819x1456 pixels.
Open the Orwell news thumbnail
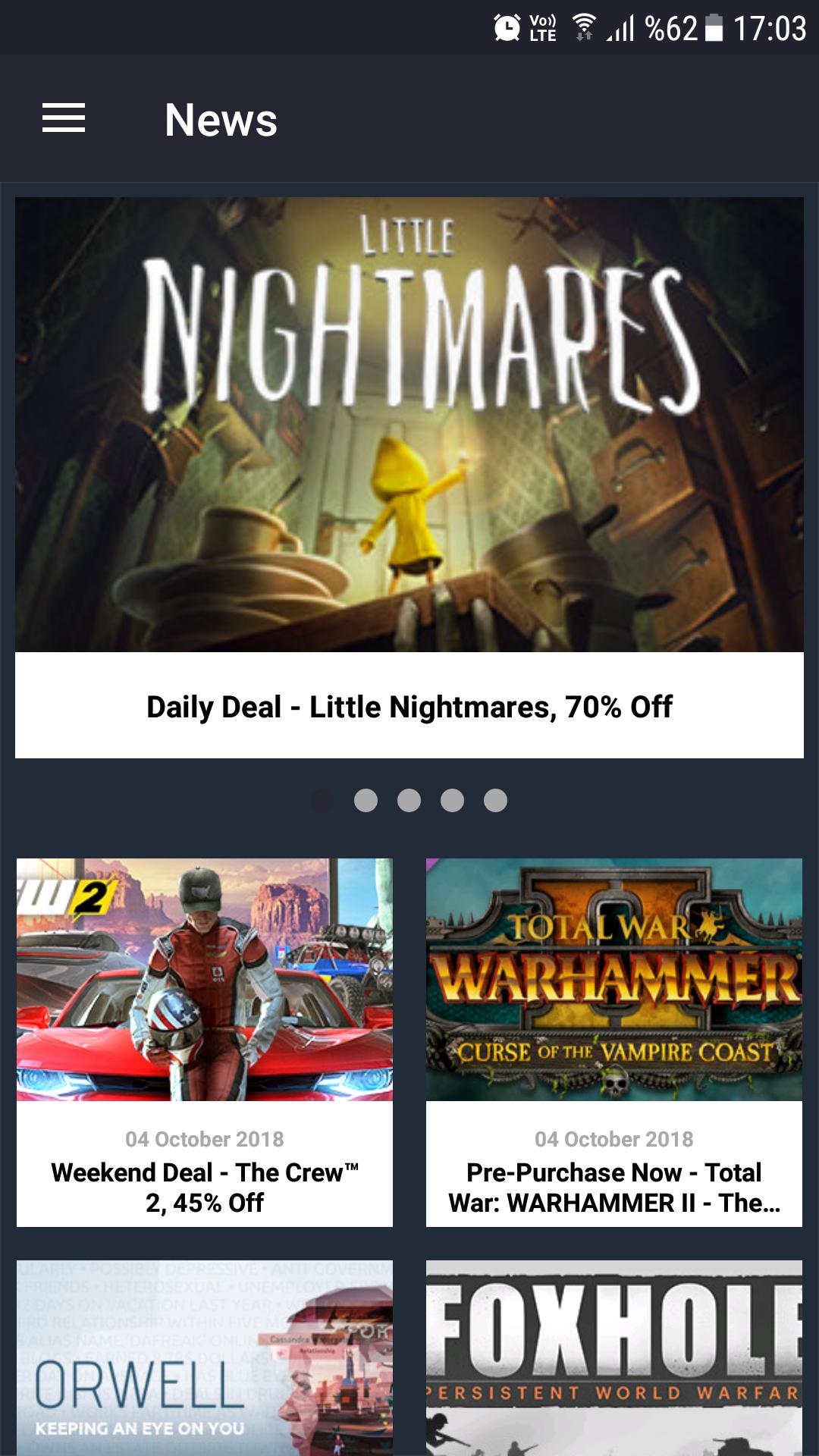(x=205, y=1358)
